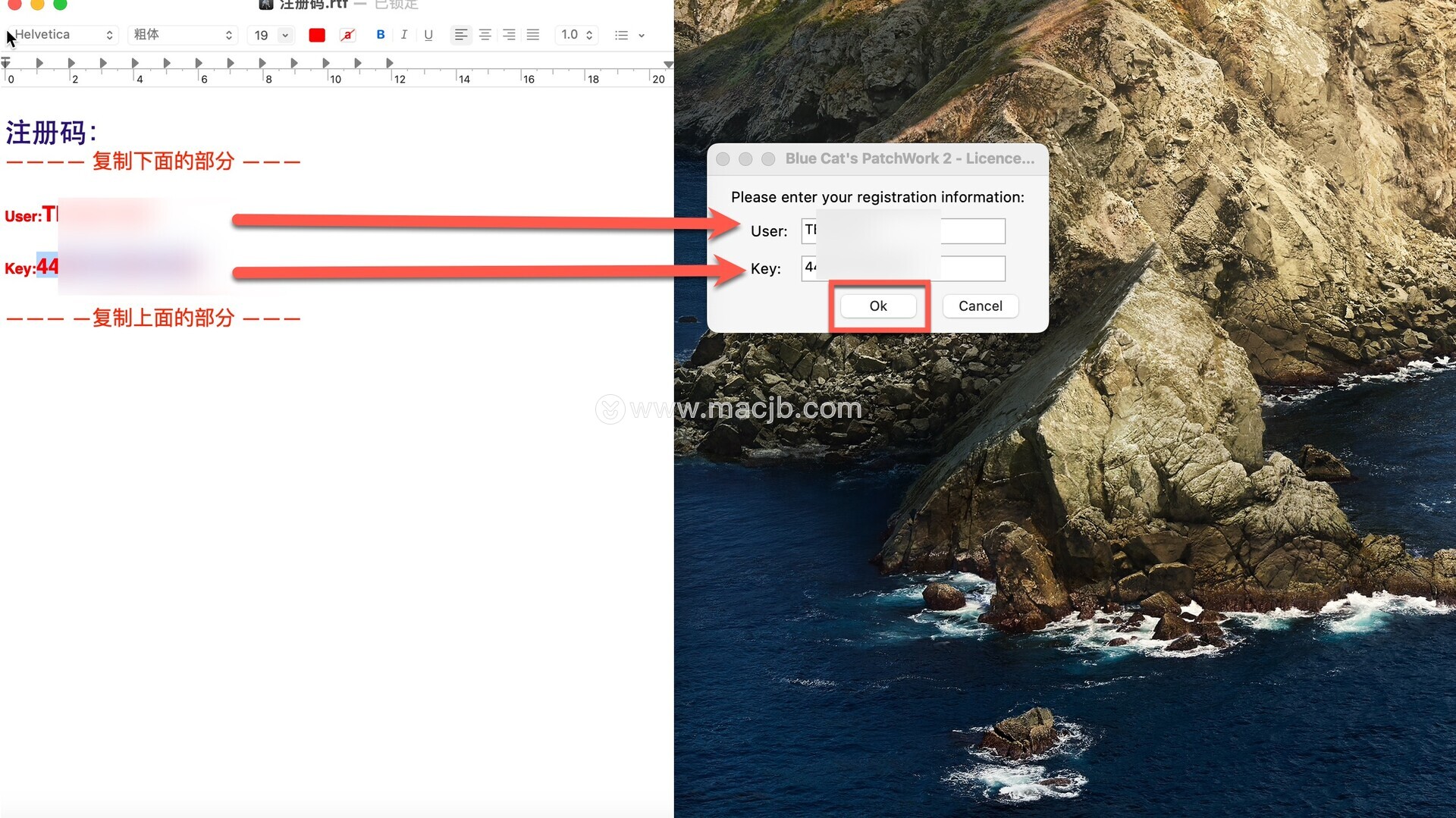Screen dimensions: 1456x818
Task: Click the 注册码.rtf document title
Action: pyautogui.click(x=313, y=5)
